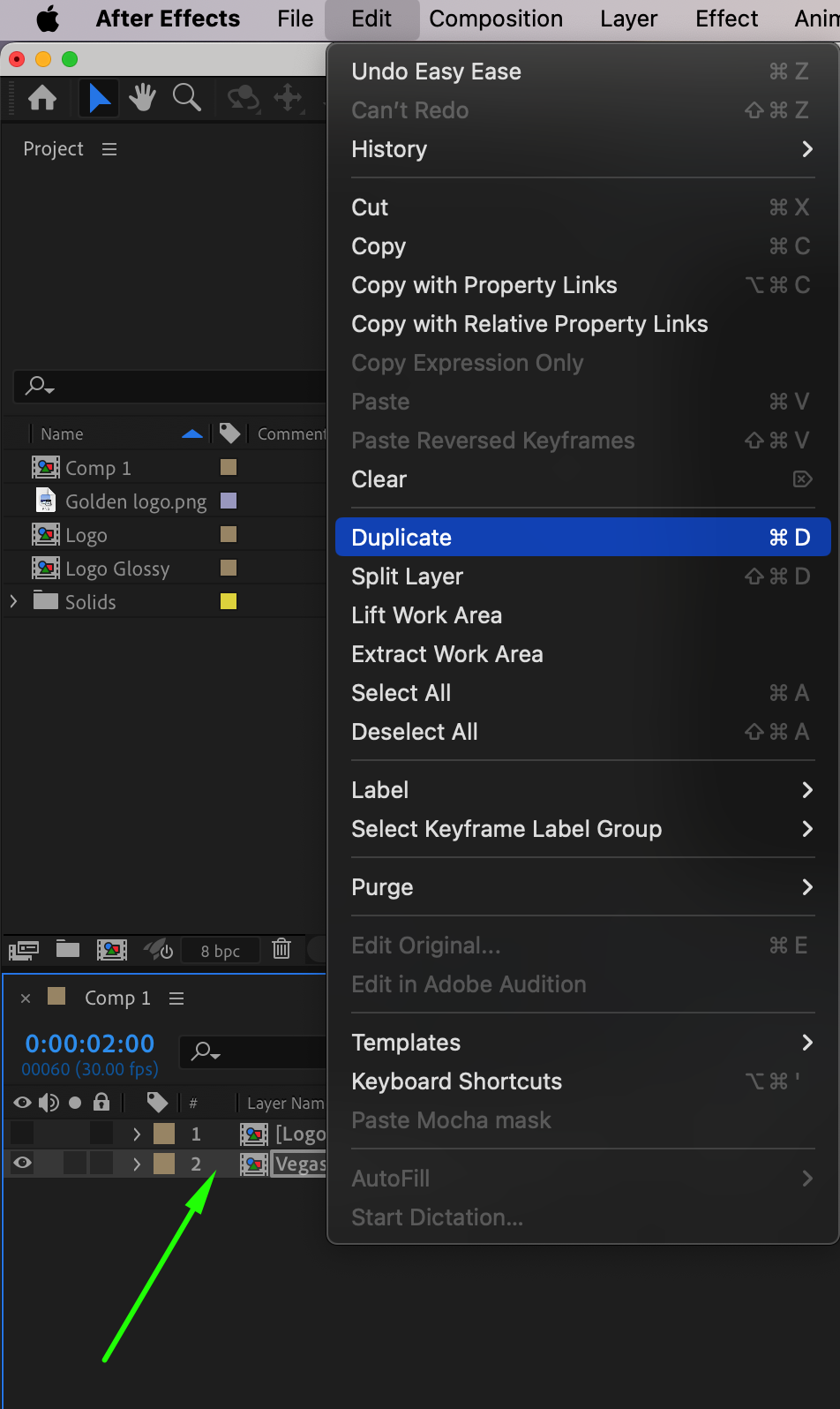Open the History submenu
Screen dimensions: 840x1409
click(582, 149)
